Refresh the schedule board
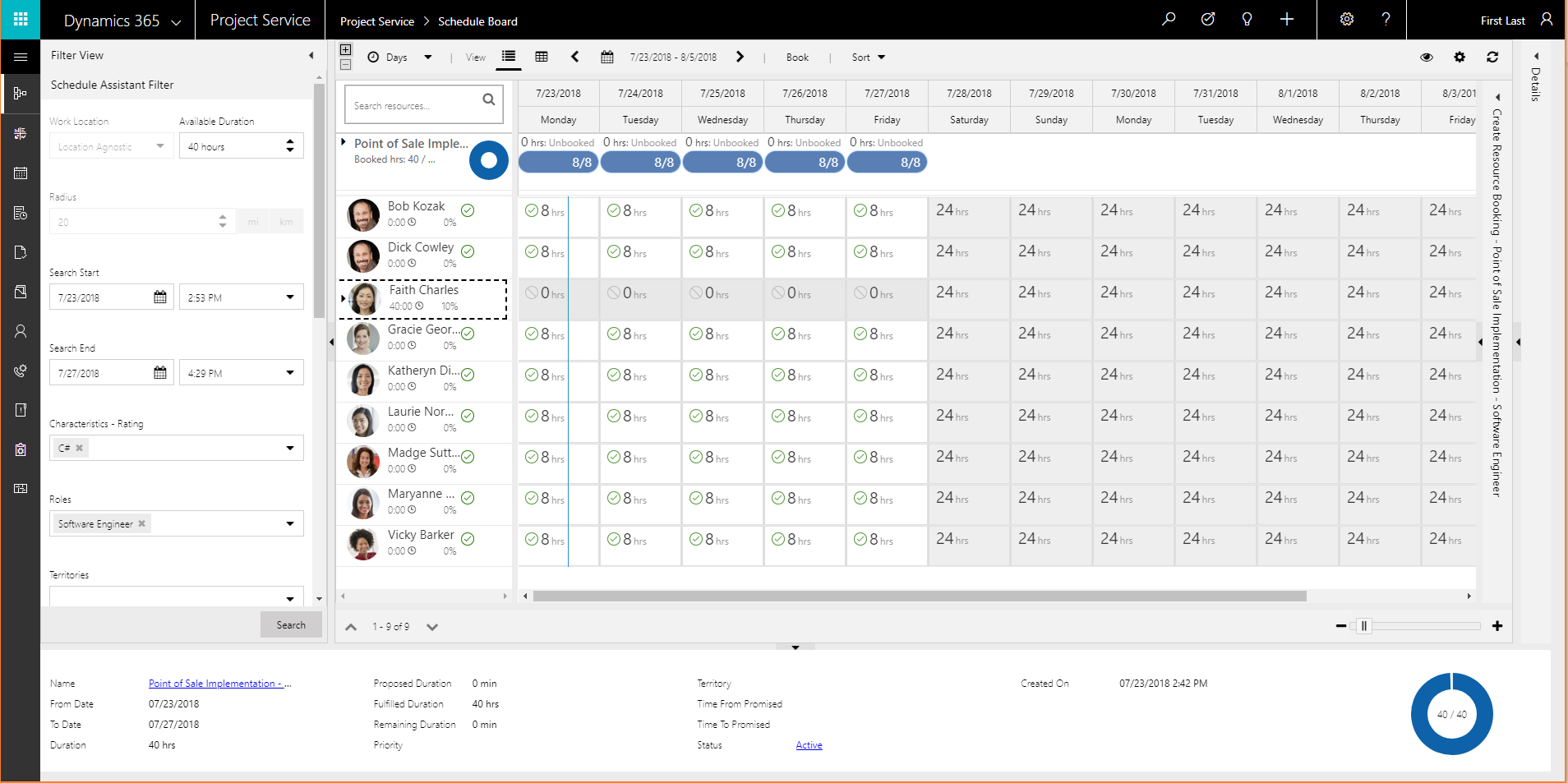The width and height of the screenshot is (1568, 783). (x=1492, y=58)
